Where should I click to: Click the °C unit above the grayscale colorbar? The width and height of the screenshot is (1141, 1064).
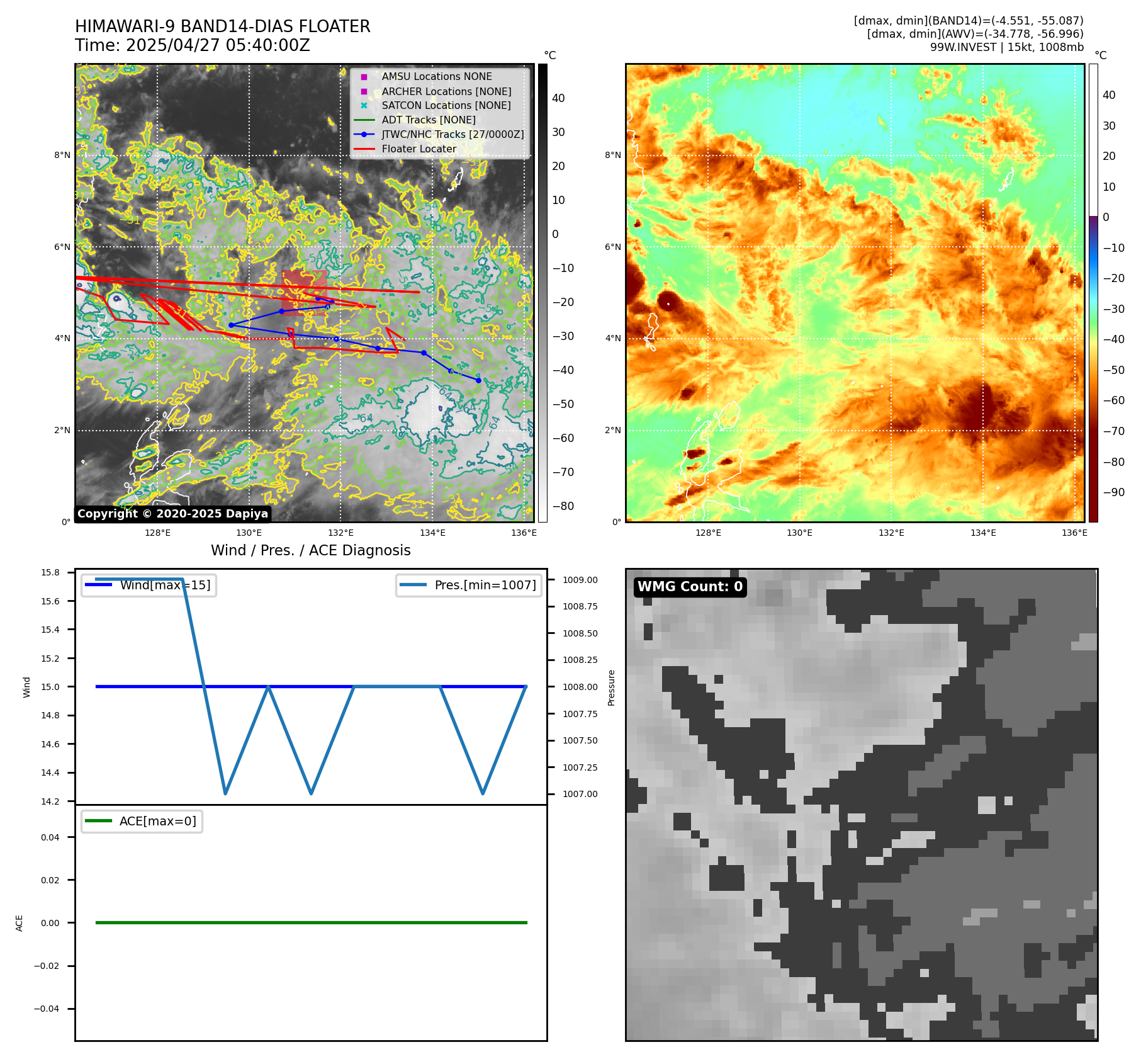coord(550,55)
